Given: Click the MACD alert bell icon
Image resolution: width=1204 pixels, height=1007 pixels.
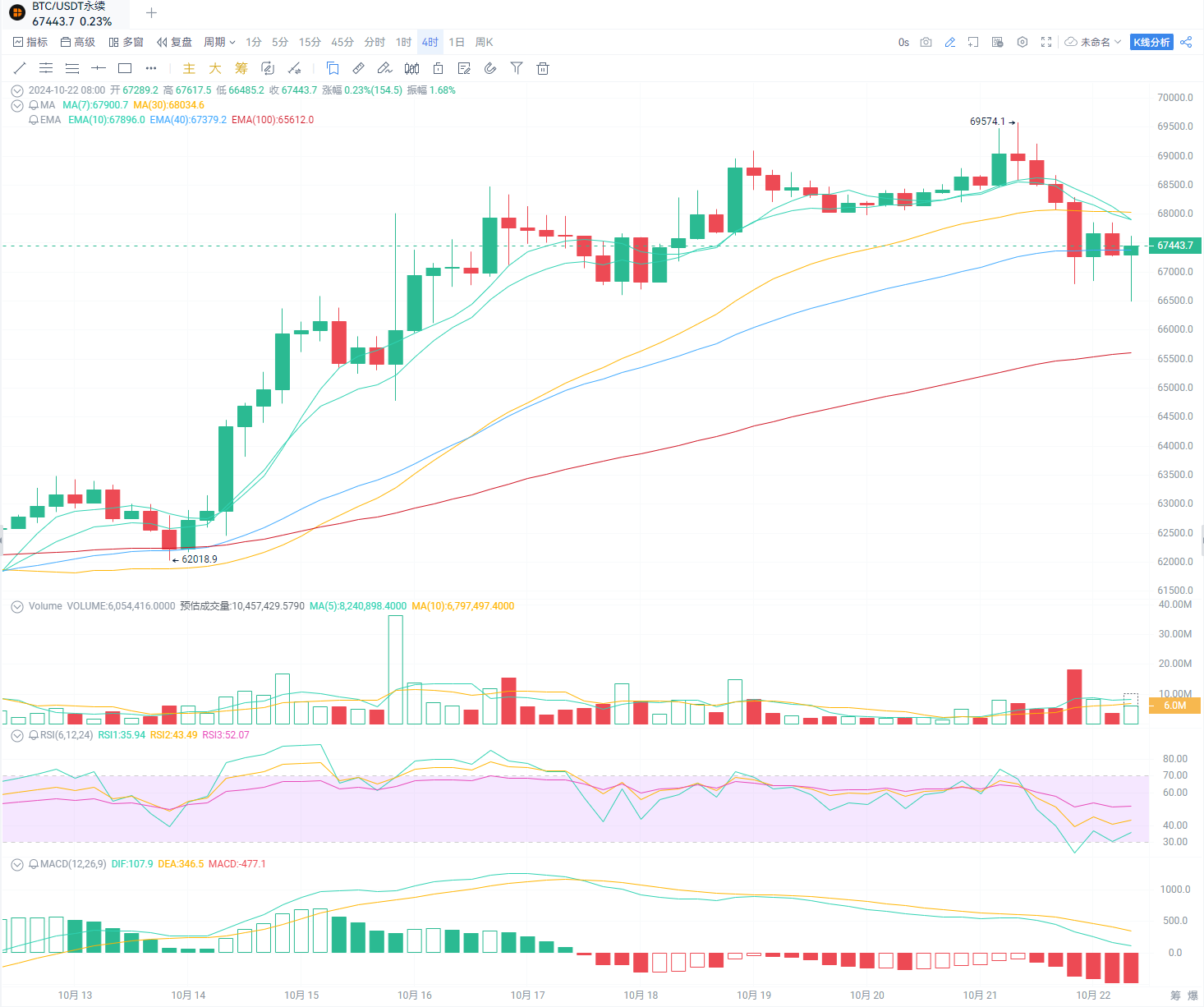Looking at the screenshot, I should coord(34,864).
